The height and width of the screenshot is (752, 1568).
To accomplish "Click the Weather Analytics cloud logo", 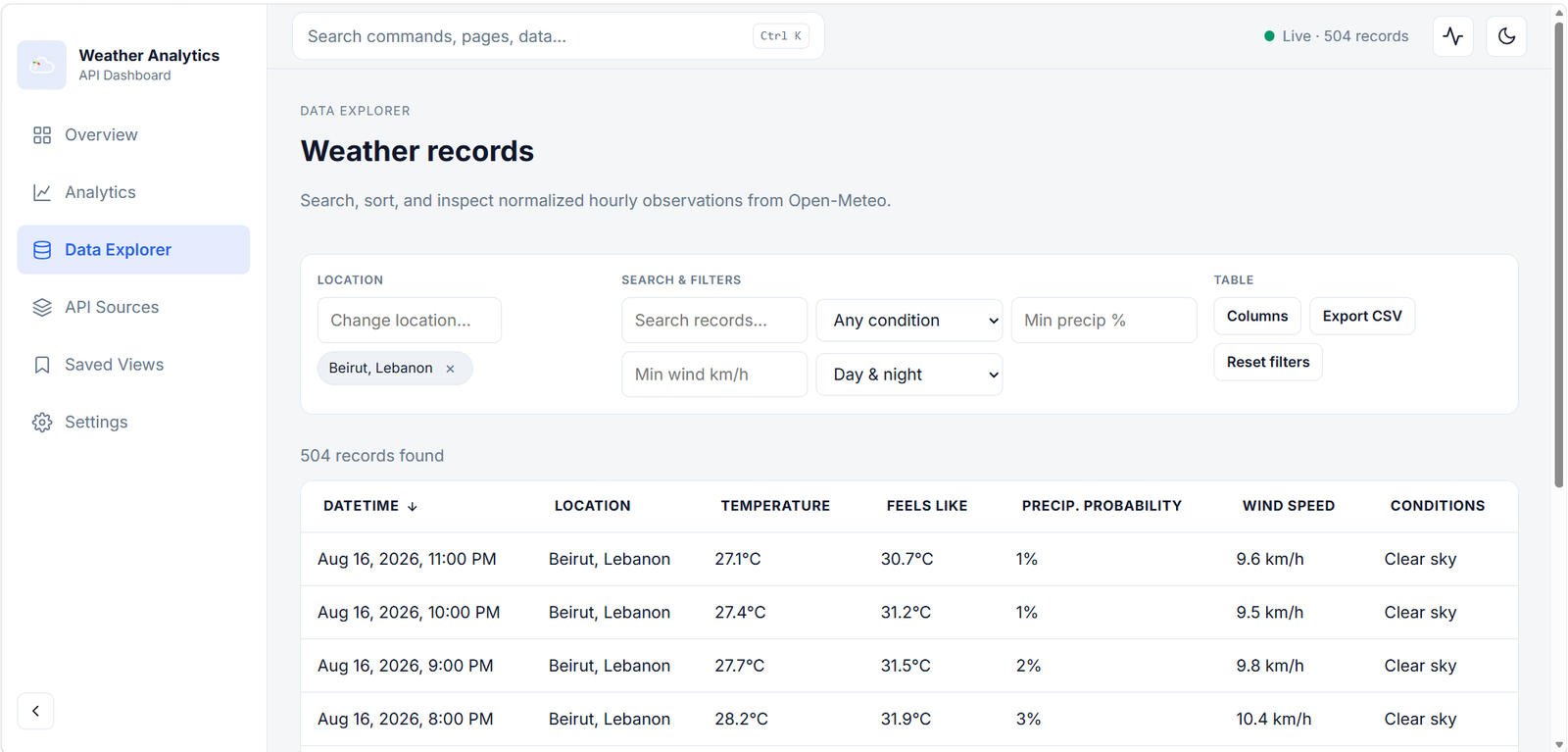I will (x=42, y=65).
